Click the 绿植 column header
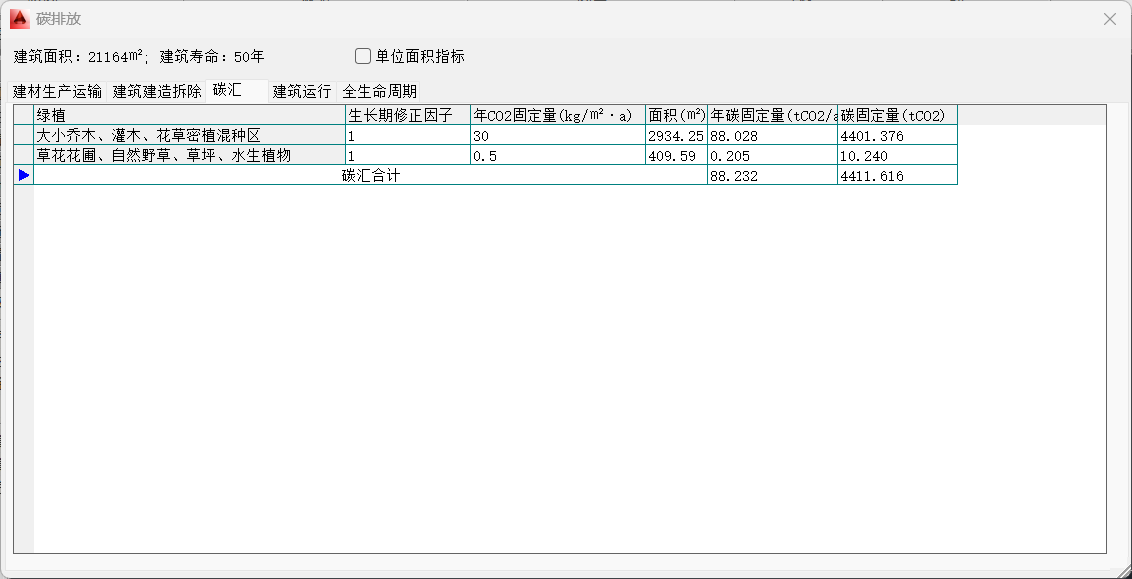 [x=190, y=115]
